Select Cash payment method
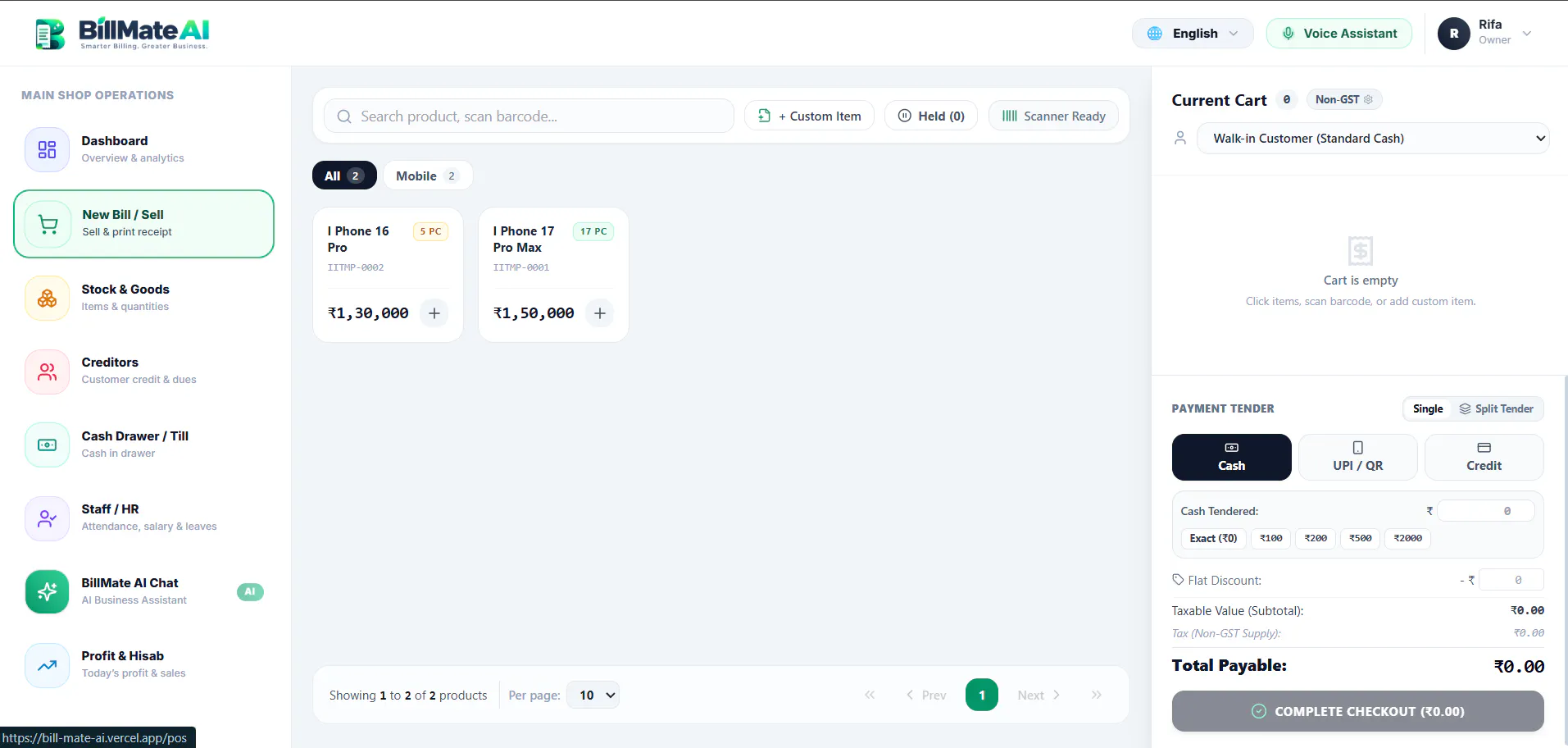Image resolution: width=1568 pixels, height=748 pixels. [1231, 457]
